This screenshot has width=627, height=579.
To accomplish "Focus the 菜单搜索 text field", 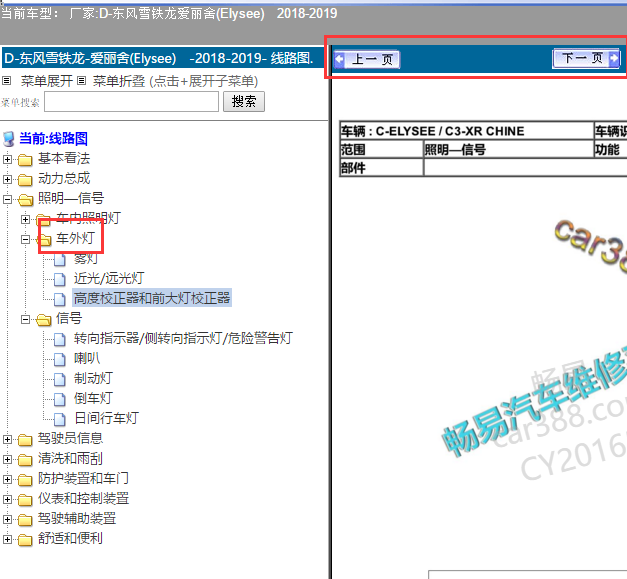I will (132, 102).
